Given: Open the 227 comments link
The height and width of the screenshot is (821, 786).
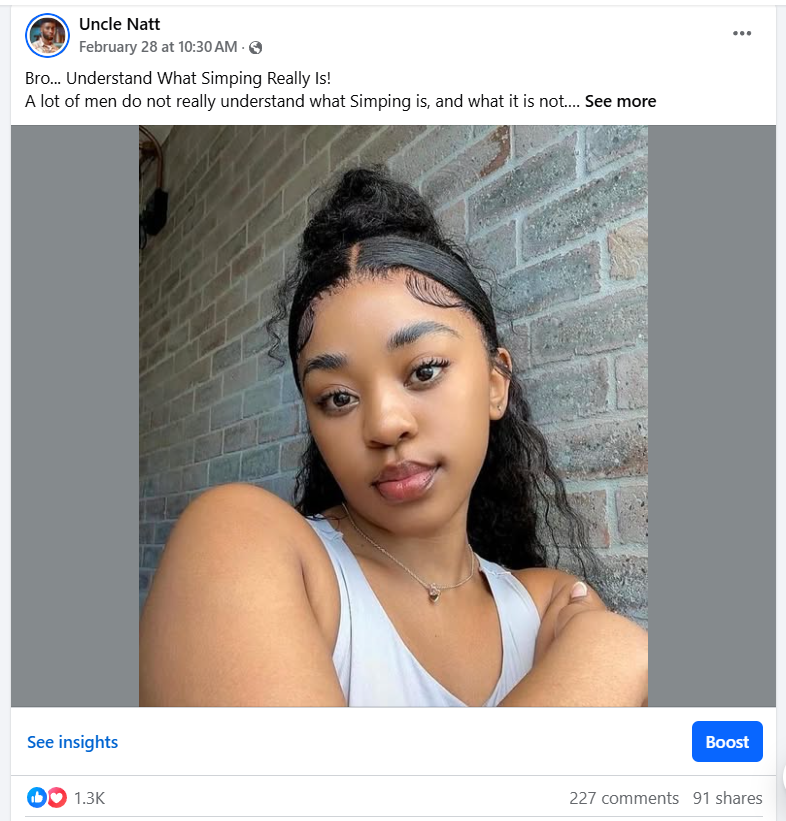Looking at the screenshot, I should point(623,798).
